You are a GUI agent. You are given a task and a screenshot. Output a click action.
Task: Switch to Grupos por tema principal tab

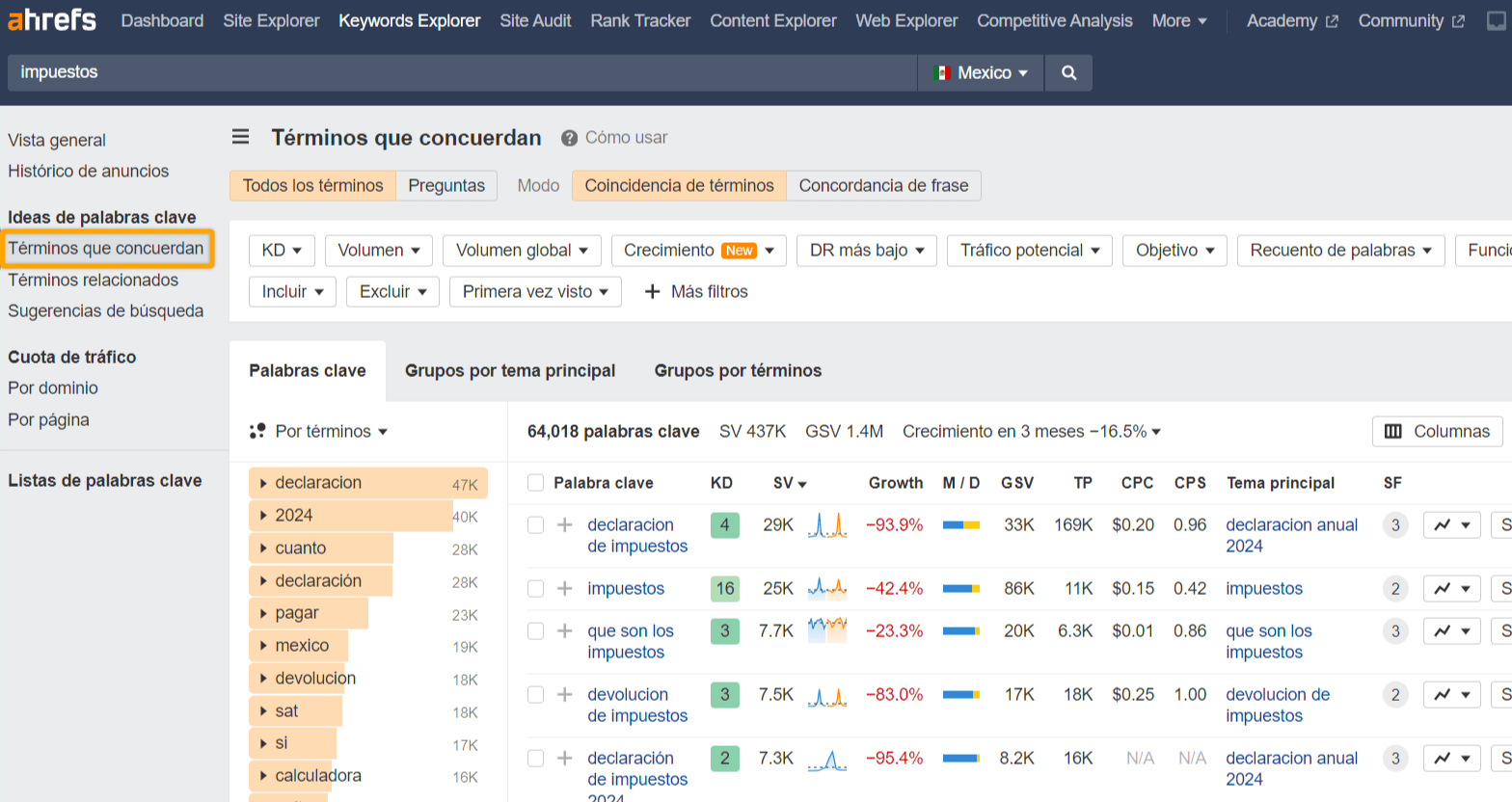(x=510, y=370)
